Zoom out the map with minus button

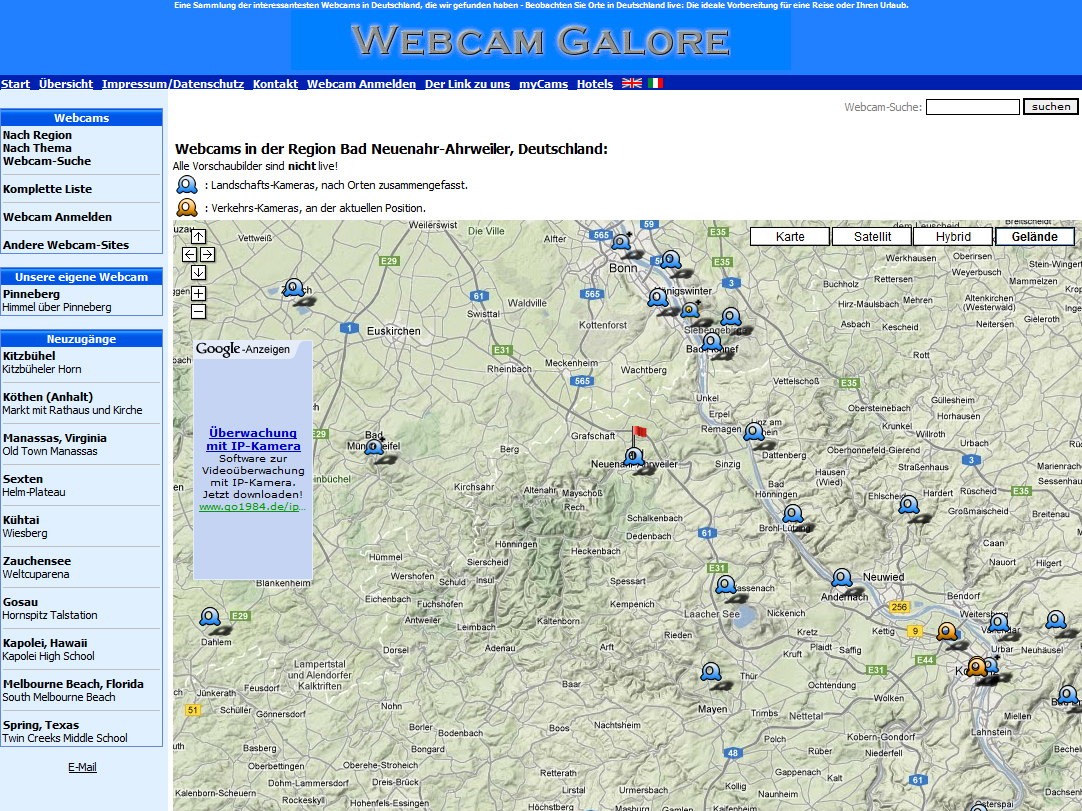198,311
